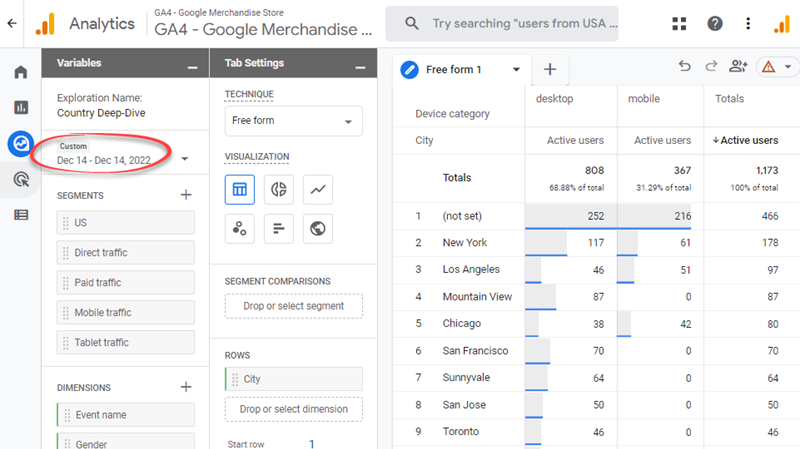The height and width of the screenshot is (449, 800).
Task: Open the GA4 property selector
Action: (263, 23)
